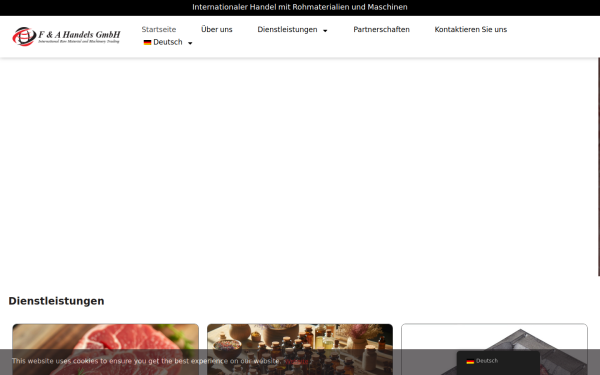The height and width of the screenshot is (375, 600).
Task: Open the bottles and spices service card image
Action: (300, 349)
